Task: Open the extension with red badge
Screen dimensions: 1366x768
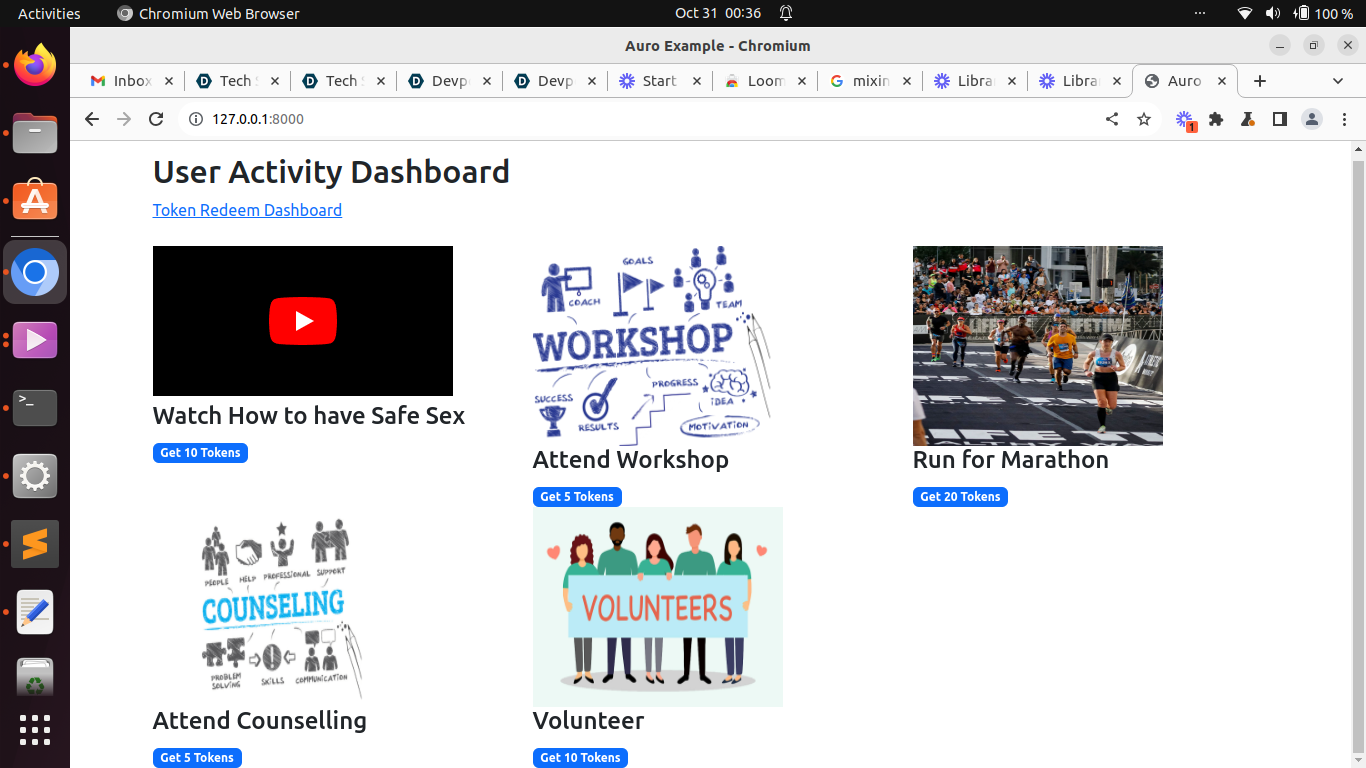Action: coord(1185,120)
